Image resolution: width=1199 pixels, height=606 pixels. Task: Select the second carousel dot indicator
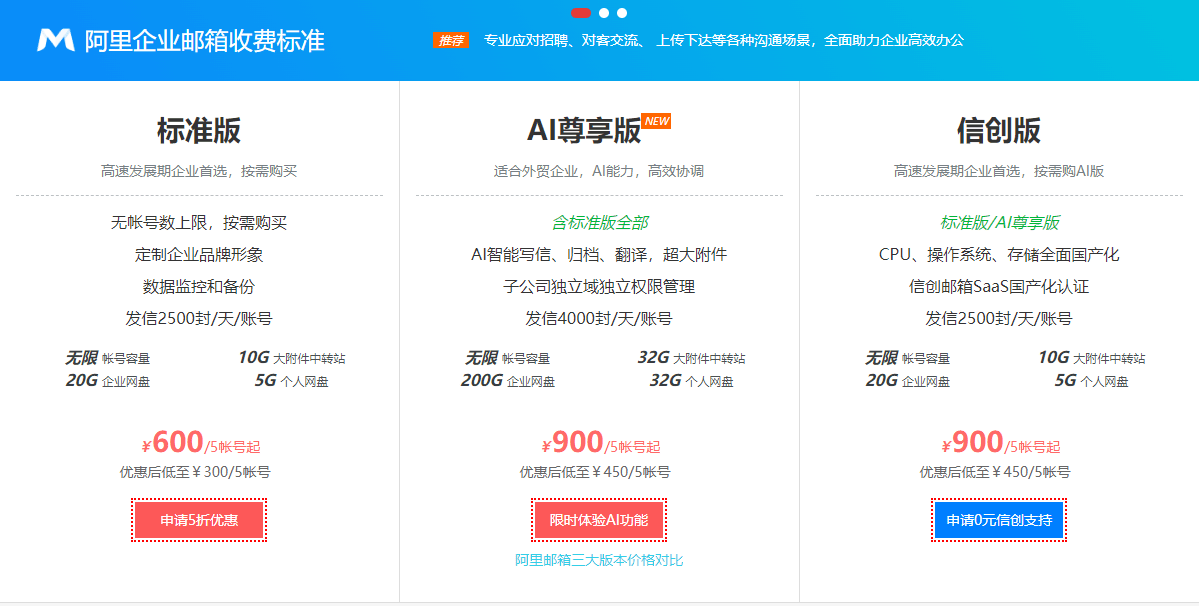point(604,13)
